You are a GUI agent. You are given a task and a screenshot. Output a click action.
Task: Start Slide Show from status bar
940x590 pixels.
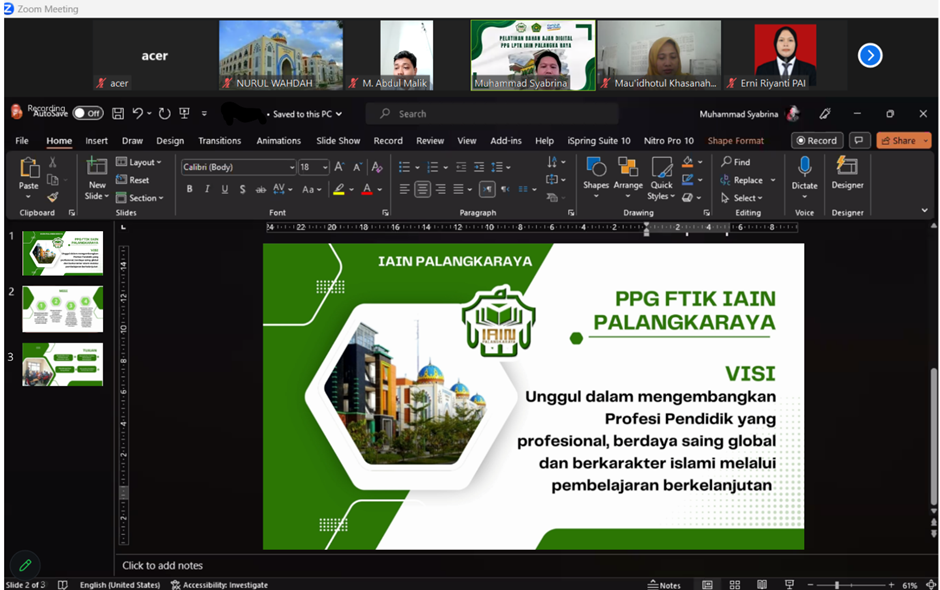(790, 585)
